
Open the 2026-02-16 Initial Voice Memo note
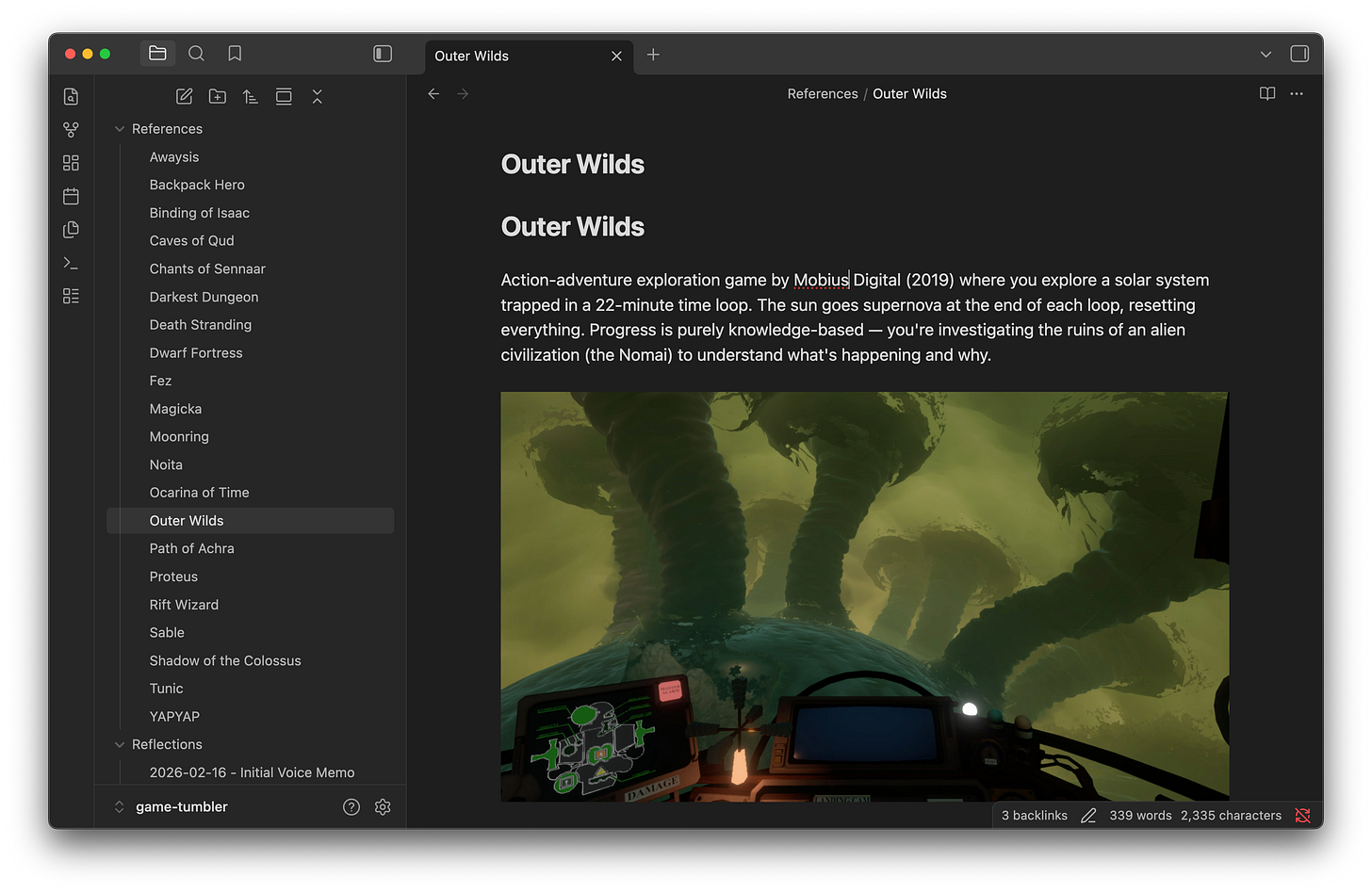coord(251,772)
